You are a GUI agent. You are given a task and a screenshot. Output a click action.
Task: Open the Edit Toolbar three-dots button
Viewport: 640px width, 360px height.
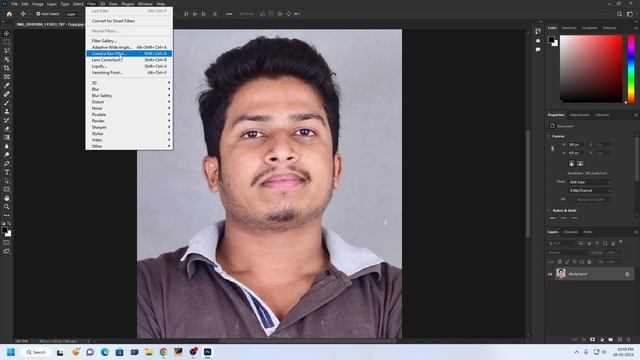tap(7, 215)
